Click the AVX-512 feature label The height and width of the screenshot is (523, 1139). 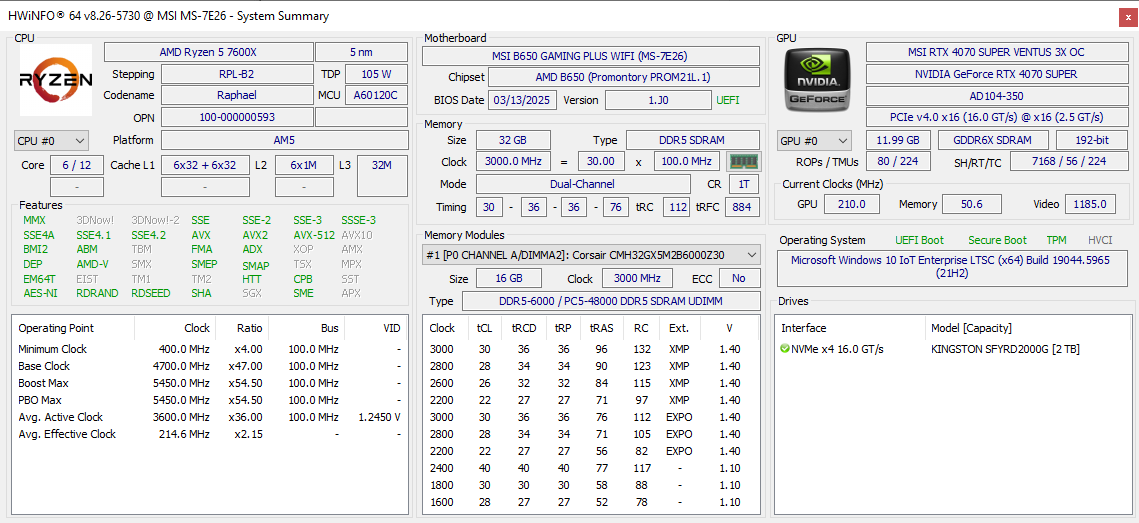coord(315,235)
